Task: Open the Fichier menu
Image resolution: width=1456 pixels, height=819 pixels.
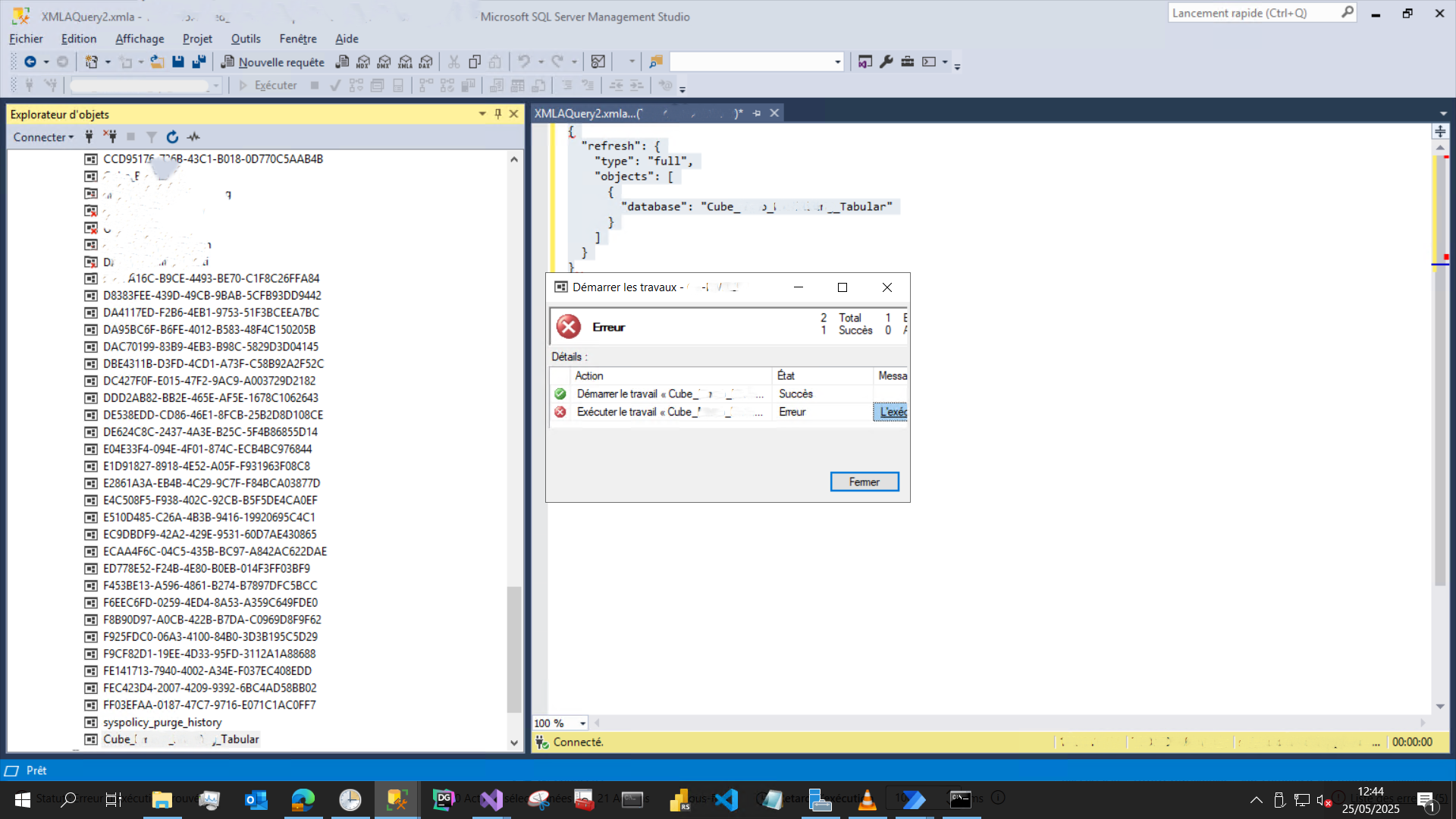Action: click(26, 39)
